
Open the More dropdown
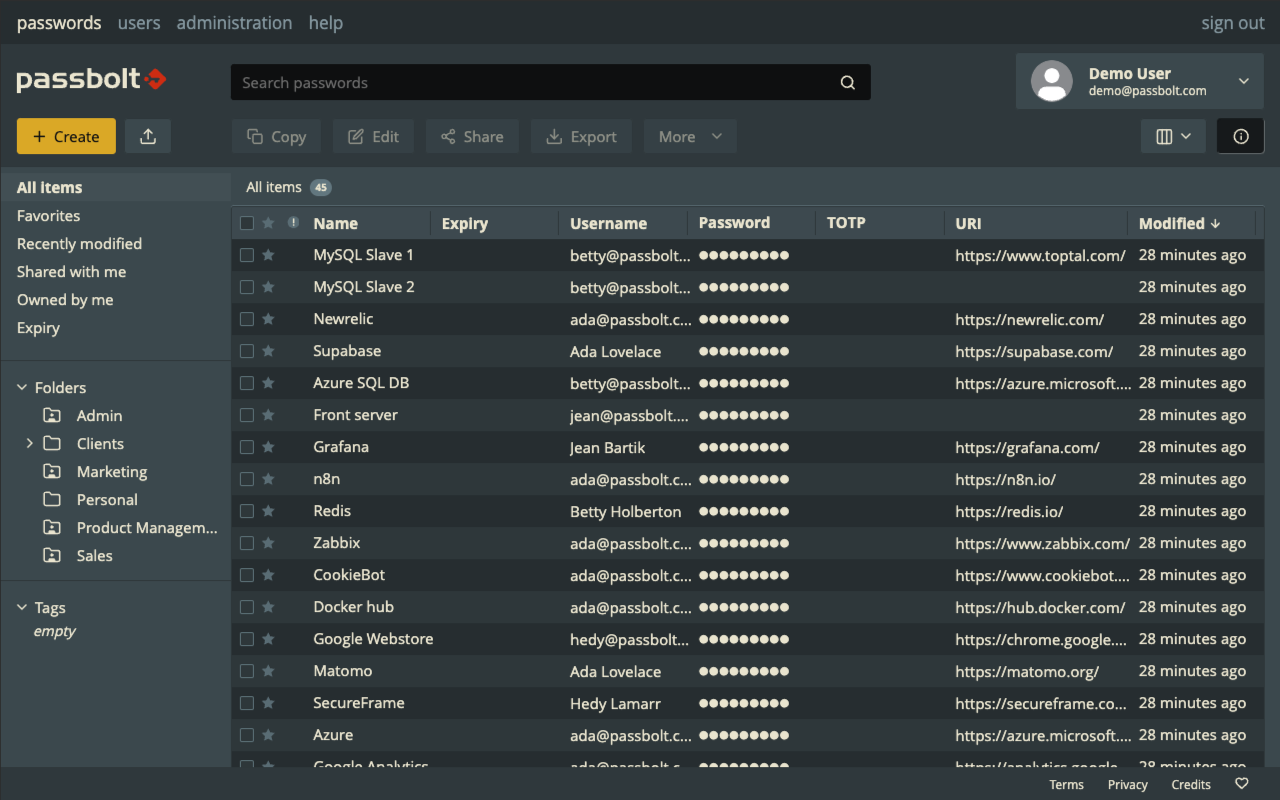pyautogui.click(x=690, y=136)
